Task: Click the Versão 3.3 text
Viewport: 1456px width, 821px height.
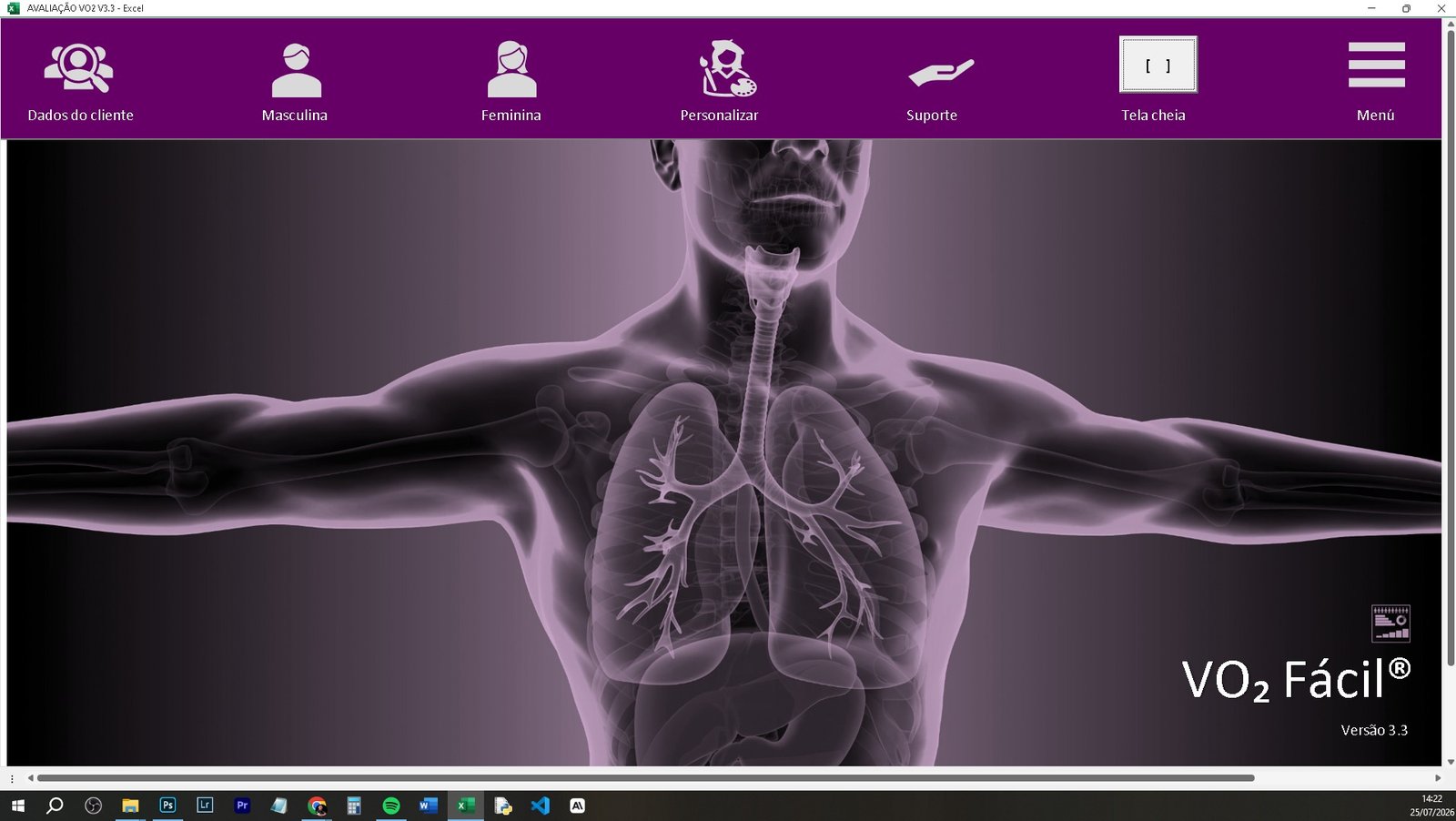Action: click(1374, 730)
